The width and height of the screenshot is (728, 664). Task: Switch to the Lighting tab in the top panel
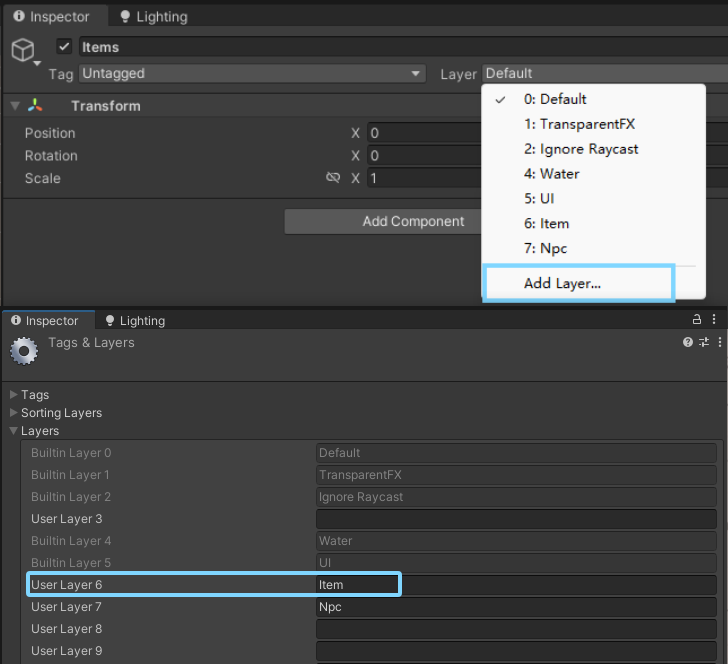coord(153,17)
